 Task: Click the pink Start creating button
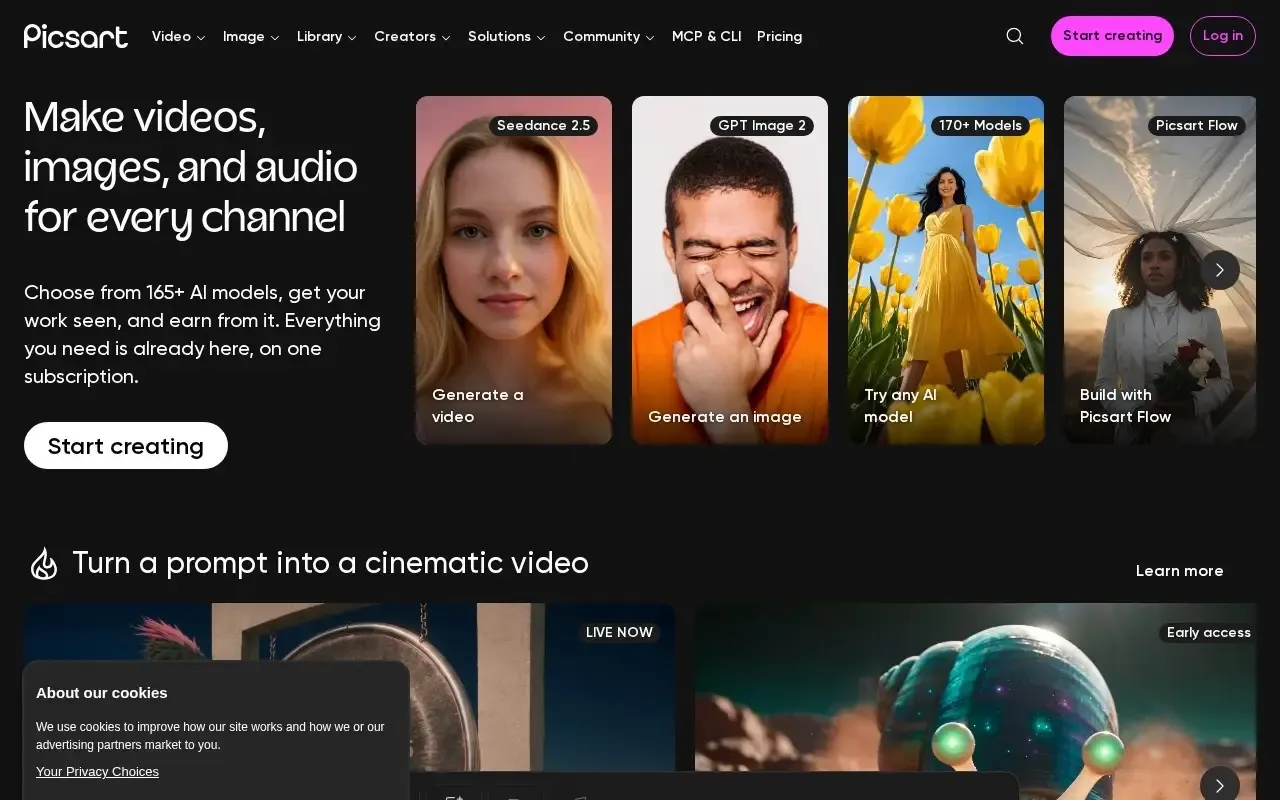pyautogui.click(x=1112, y=36)
